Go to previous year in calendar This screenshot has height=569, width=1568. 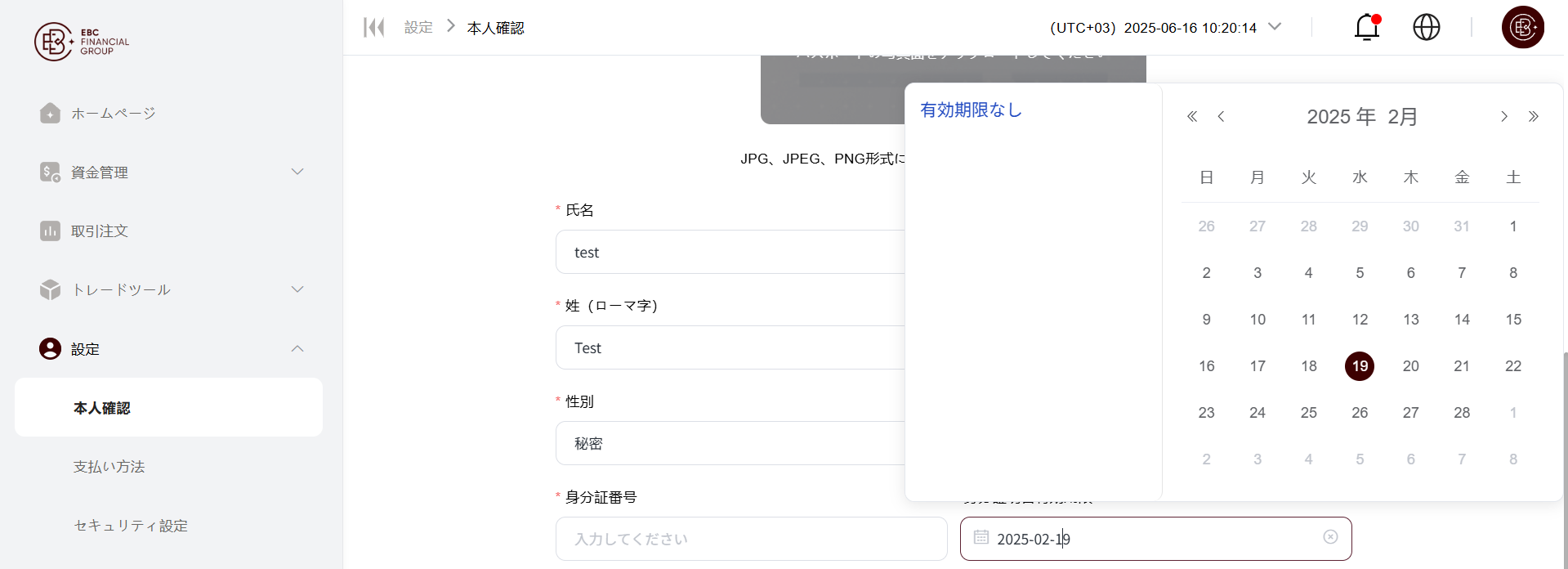[x=1192, y=117]
